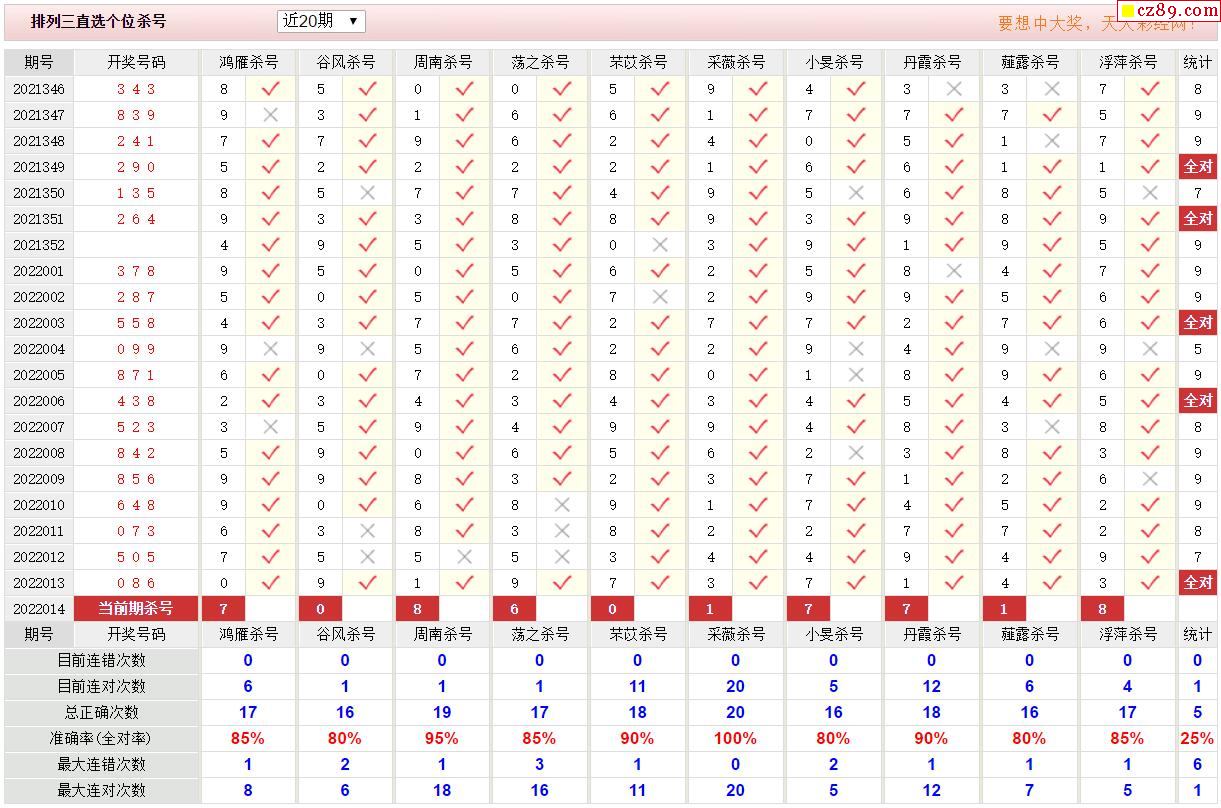Screen dimensions: 1221x808
Task: Click the grey X for 周南杀号 in row 2022012
Action: (465, 557)
